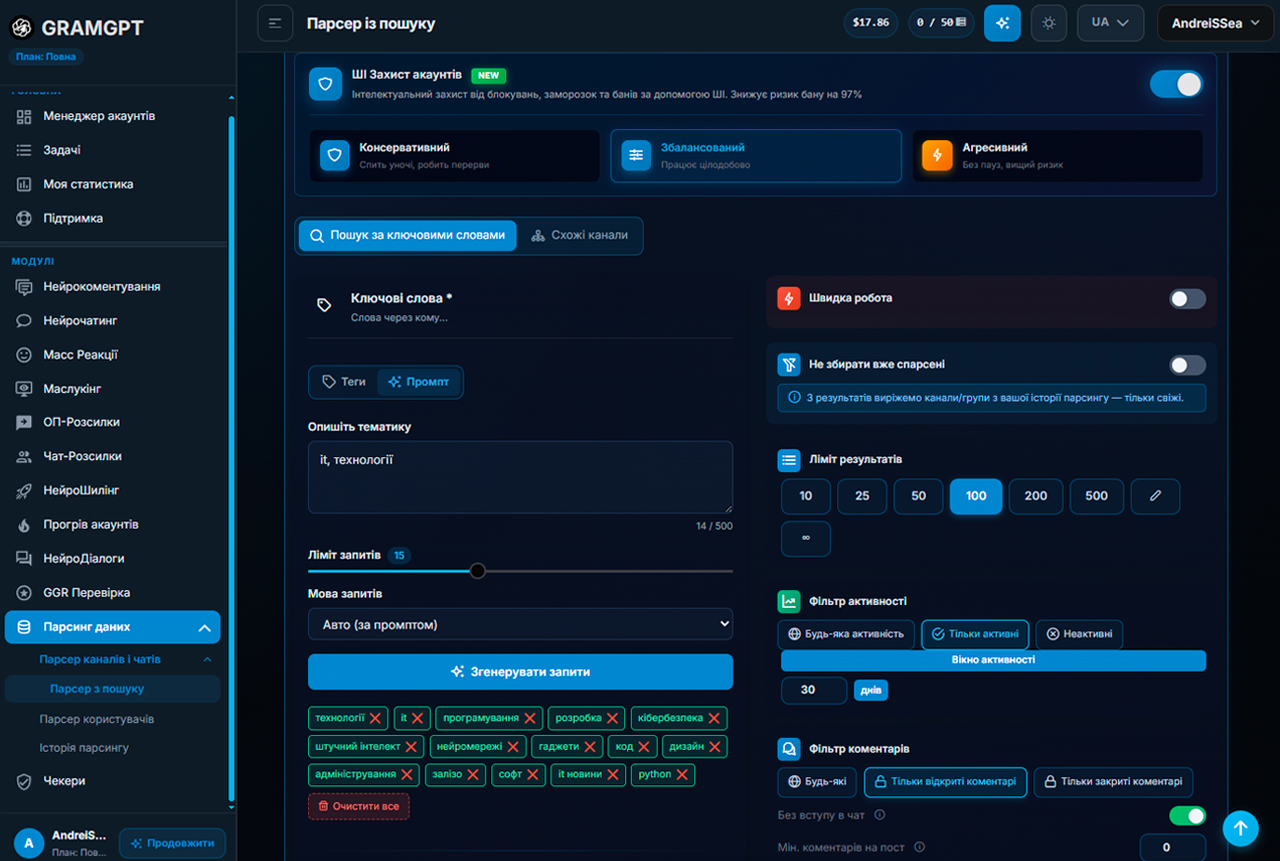Open 'Історія парсингу' menu item
1280x861 pixels.
(x=84, y=748)
